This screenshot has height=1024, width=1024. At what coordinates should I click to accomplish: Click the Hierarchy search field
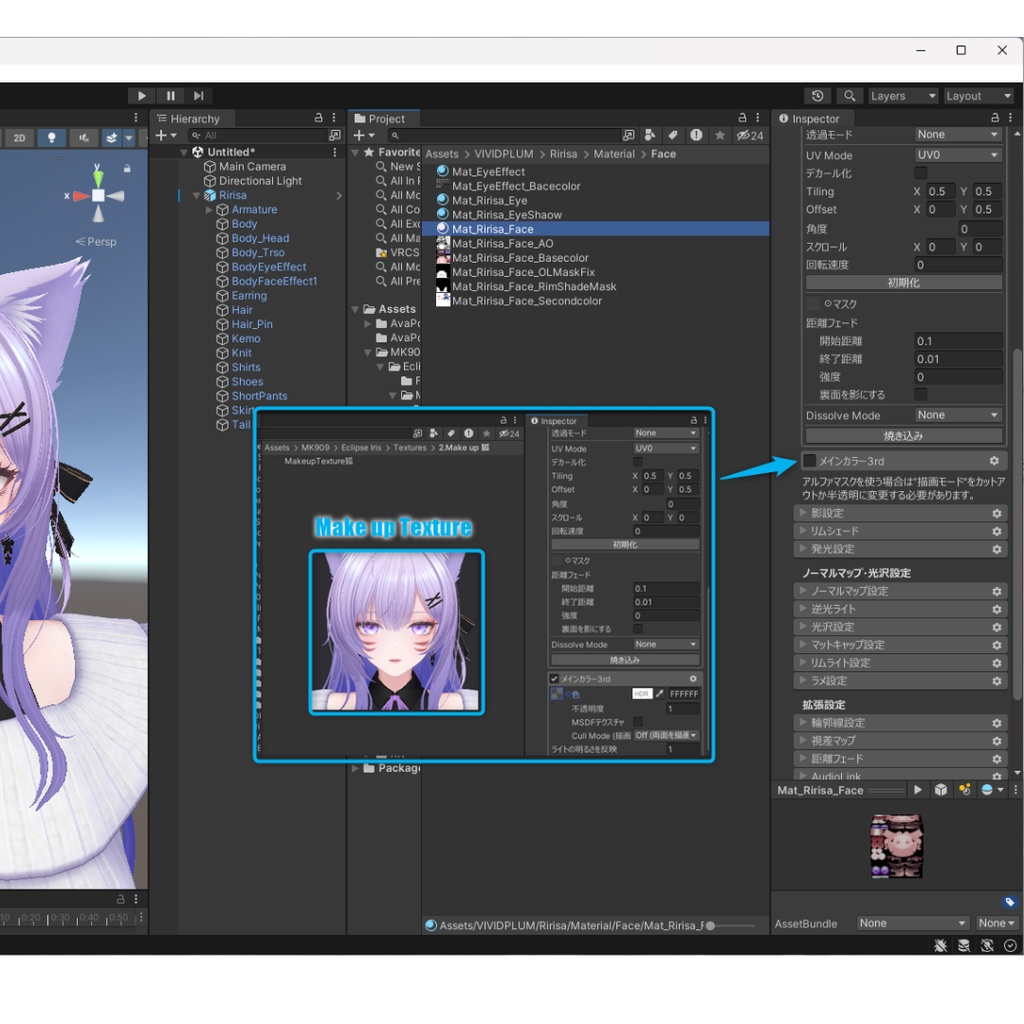258,135
